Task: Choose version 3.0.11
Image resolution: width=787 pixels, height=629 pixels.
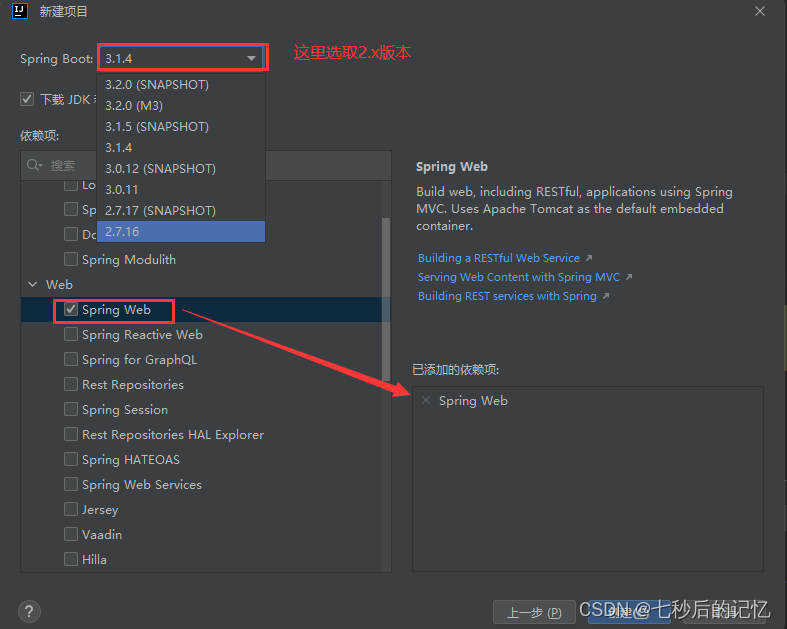Action: pos(181,190)
